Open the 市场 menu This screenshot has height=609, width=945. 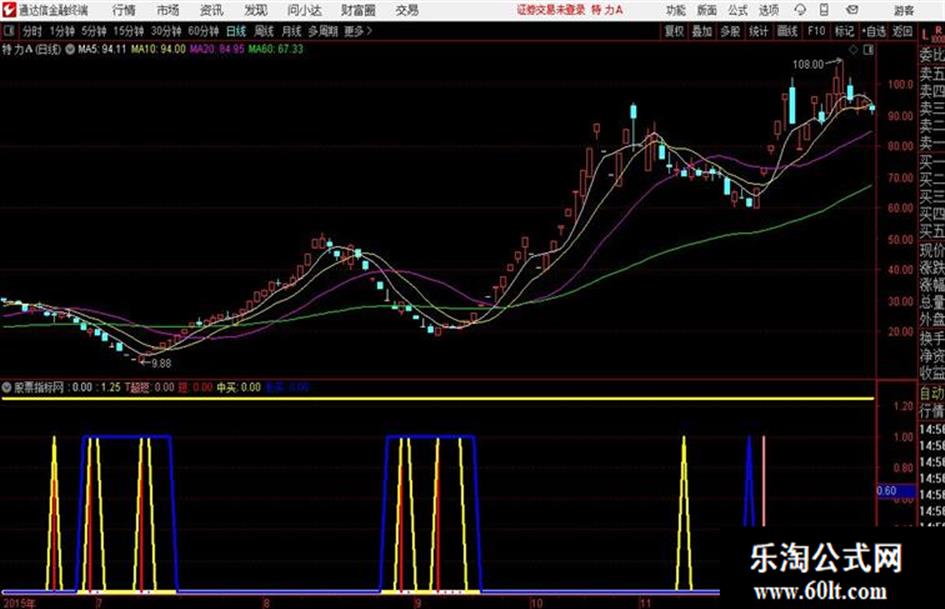click(x=168, y=10)
